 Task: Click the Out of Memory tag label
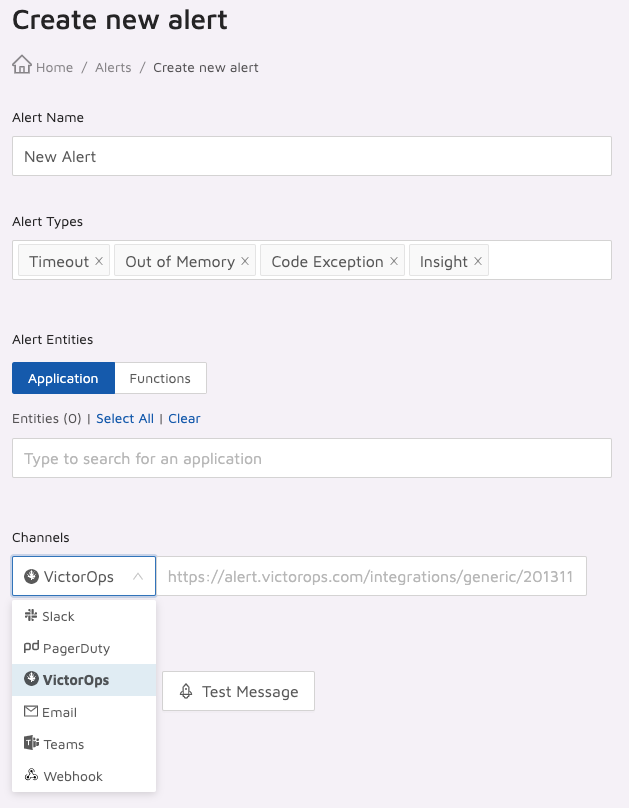tap(180, 261)
